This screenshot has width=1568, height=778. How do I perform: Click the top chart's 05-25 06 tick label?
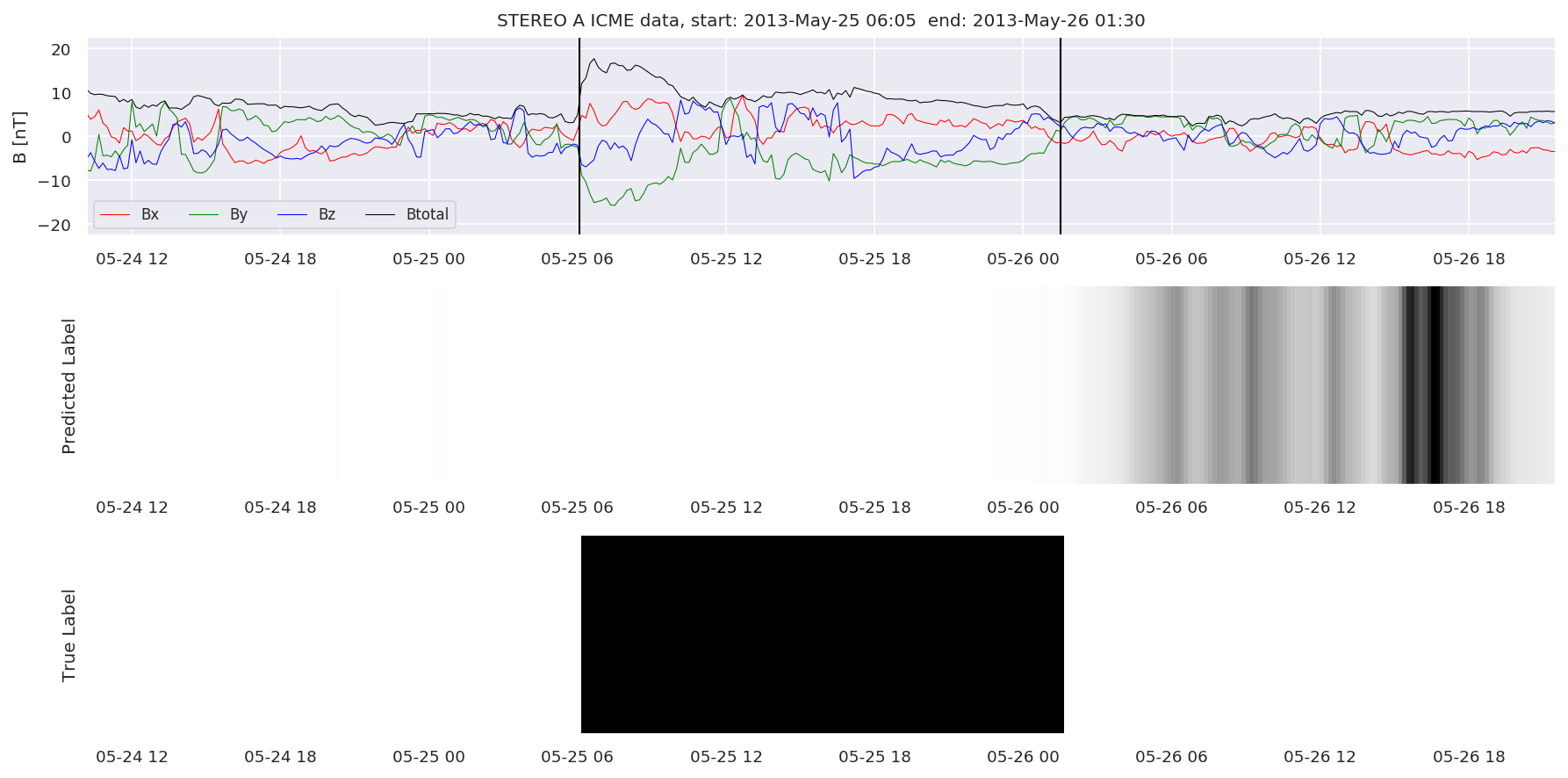577,259
